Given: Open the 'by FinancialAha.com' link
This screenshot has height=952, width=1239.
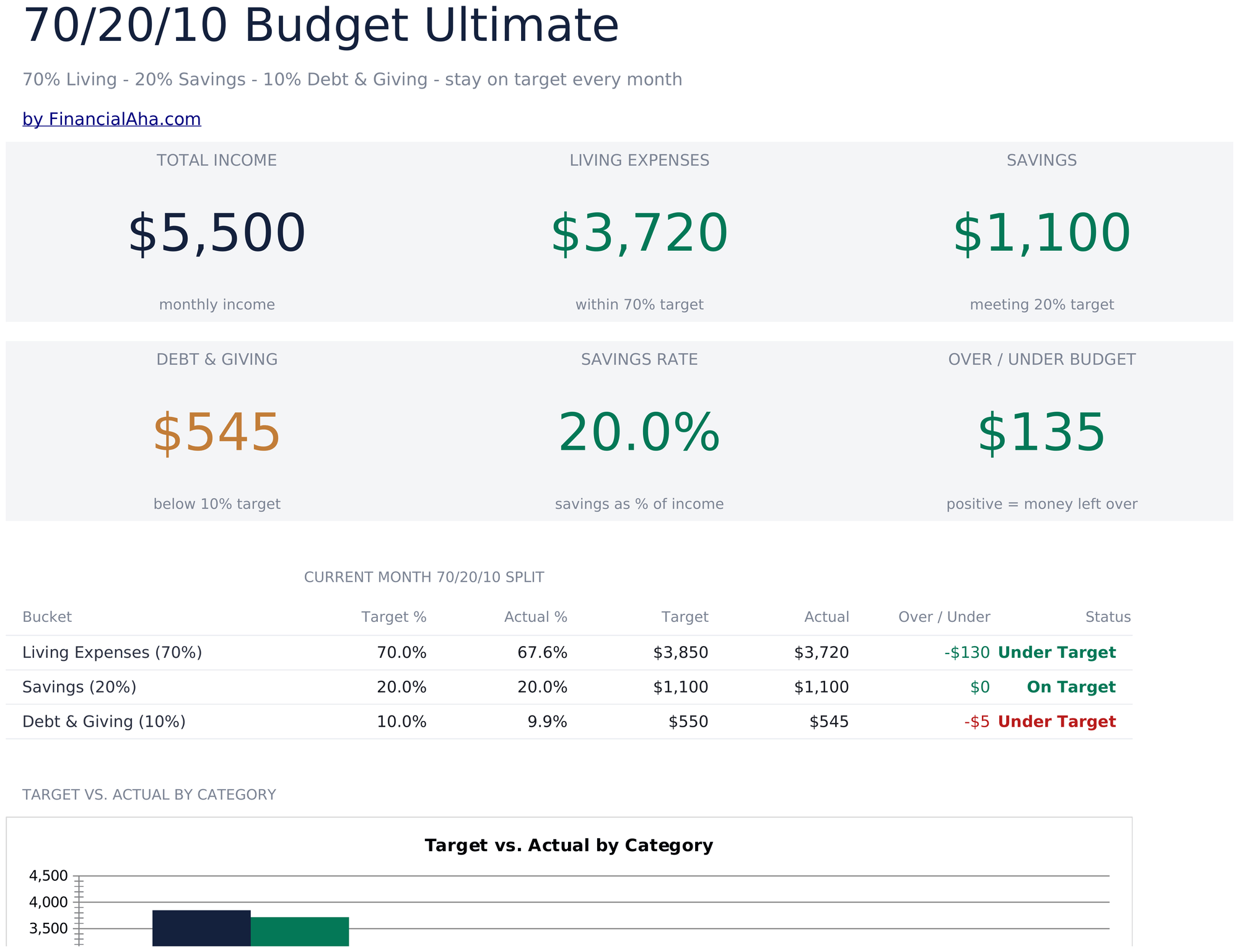Looking at the screenshot, I should 112,119.
